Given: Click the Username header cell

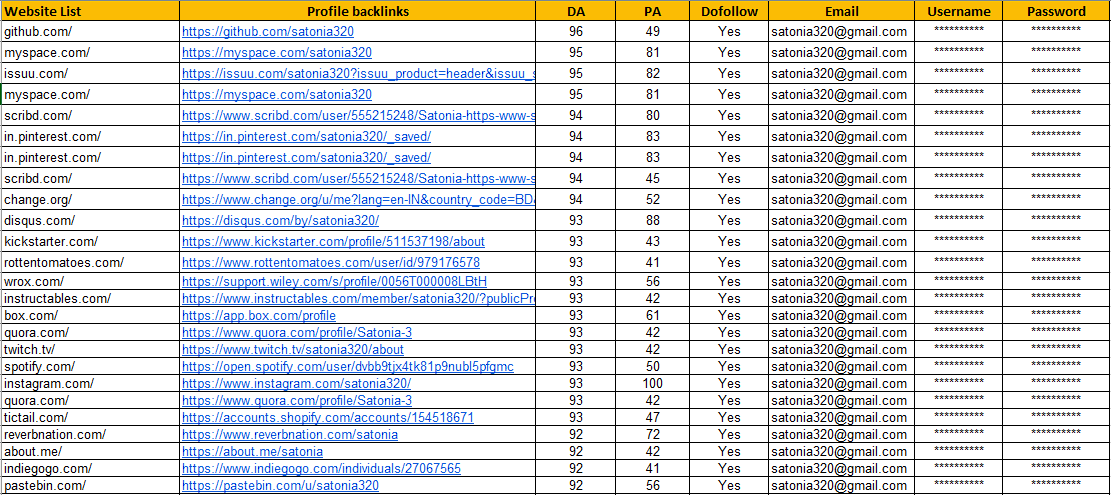Looking at the screenshot, I should [x=959, y=11].
